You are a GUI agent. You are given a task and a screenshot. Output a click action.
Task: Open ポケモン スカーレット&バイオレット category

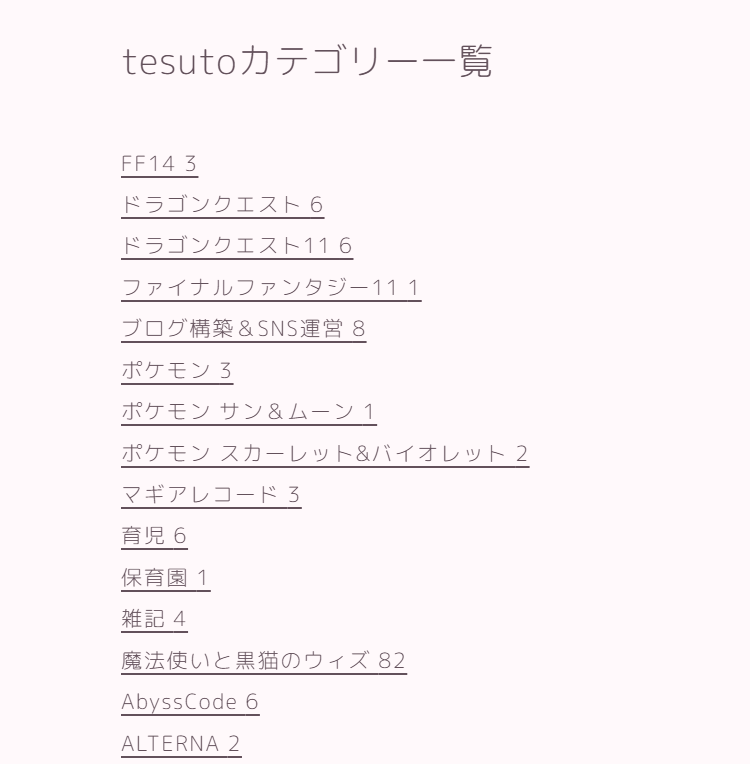click(x=325, y=454)
